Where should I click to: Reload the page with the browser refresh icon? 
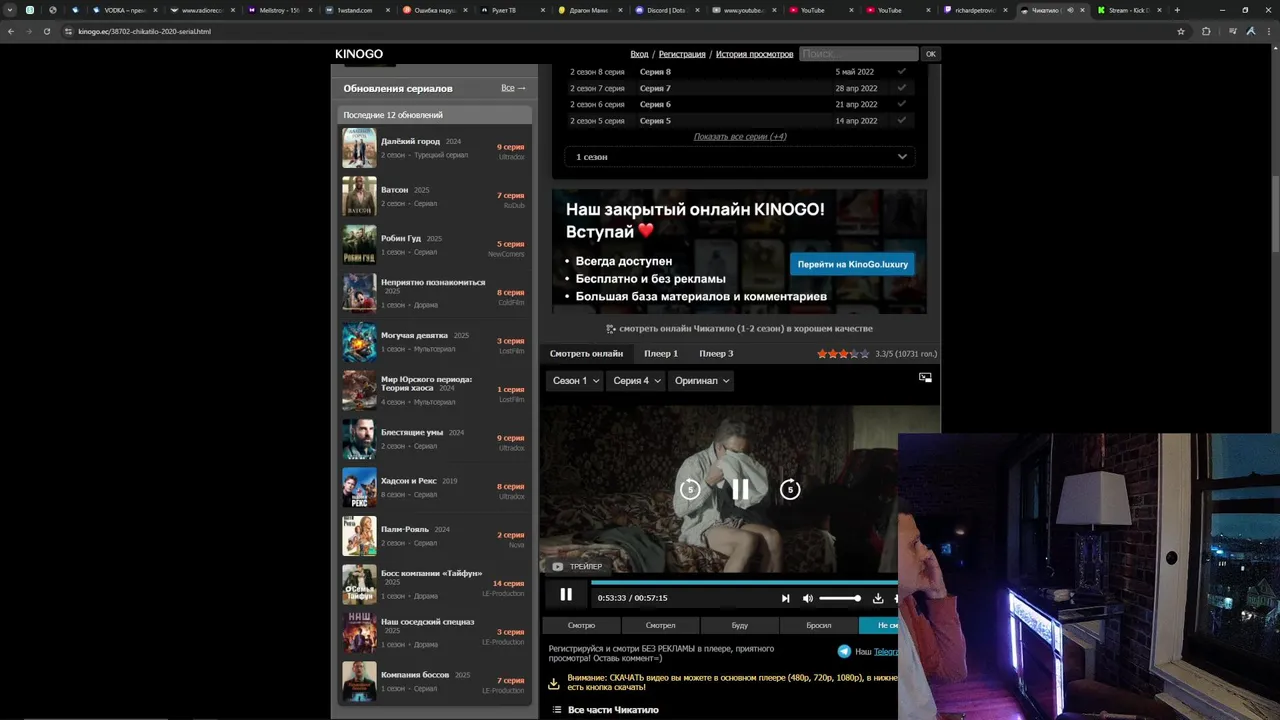point(46,31)
